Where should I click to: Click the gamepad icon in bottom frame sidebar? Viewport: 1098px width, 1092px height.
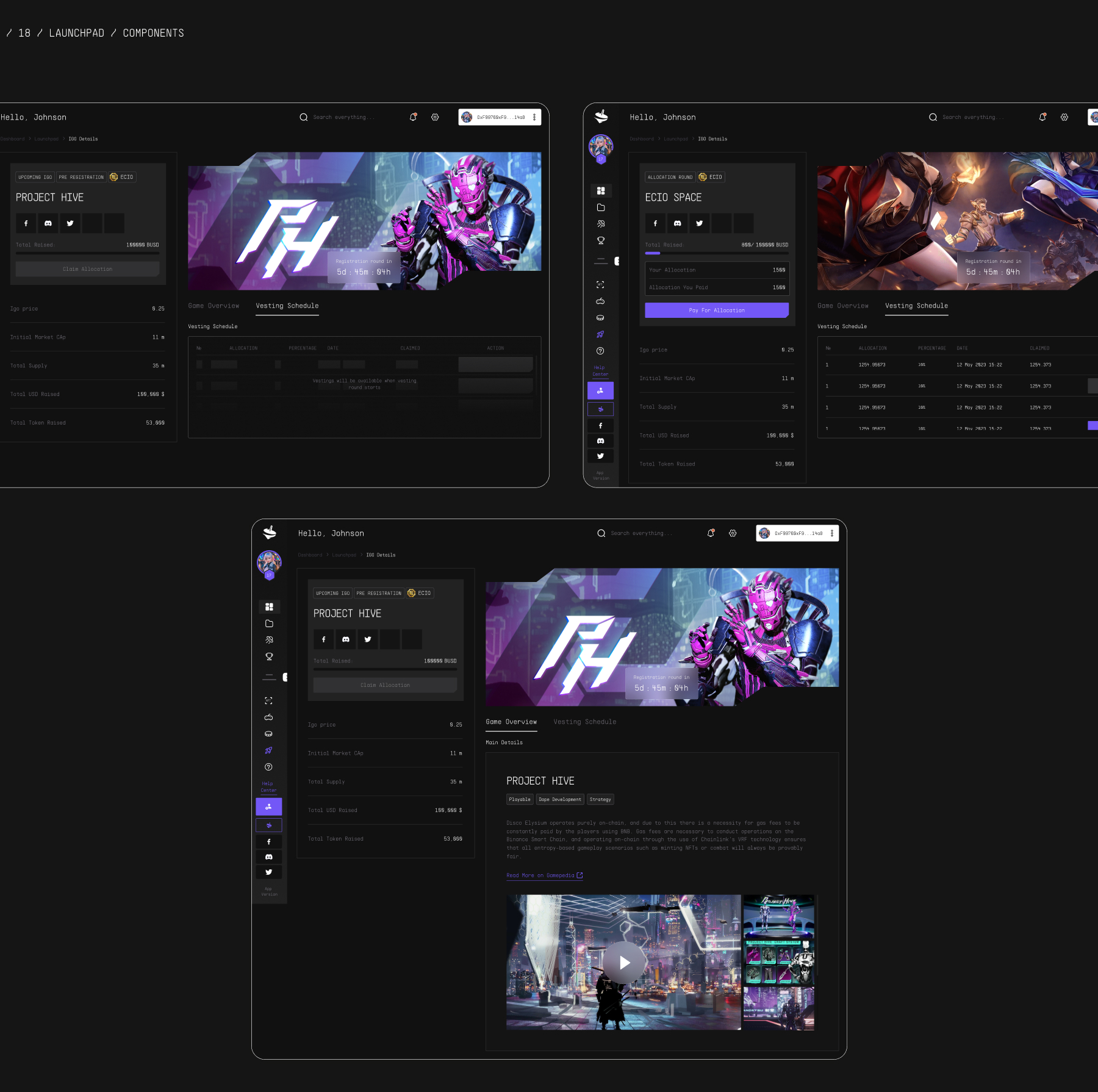coord(268,717)
